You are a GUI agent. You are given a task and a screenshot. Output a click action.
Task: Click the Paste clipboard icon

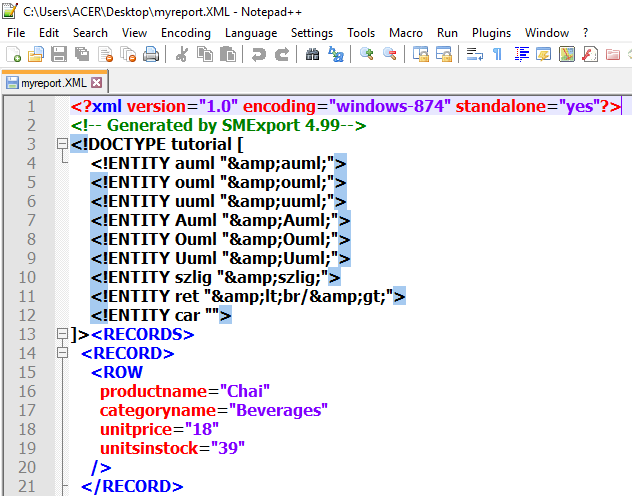226,54
